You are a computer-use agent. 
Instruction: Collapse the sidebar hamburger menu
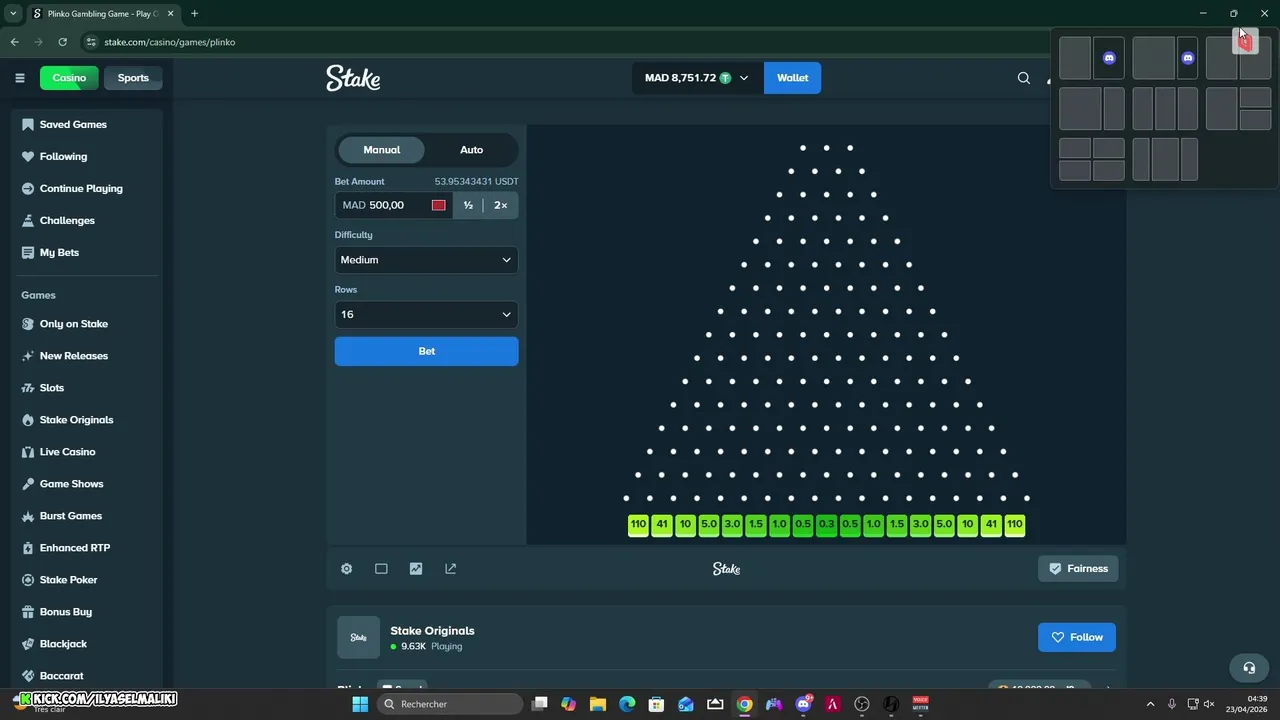click(x=19, y=78)
